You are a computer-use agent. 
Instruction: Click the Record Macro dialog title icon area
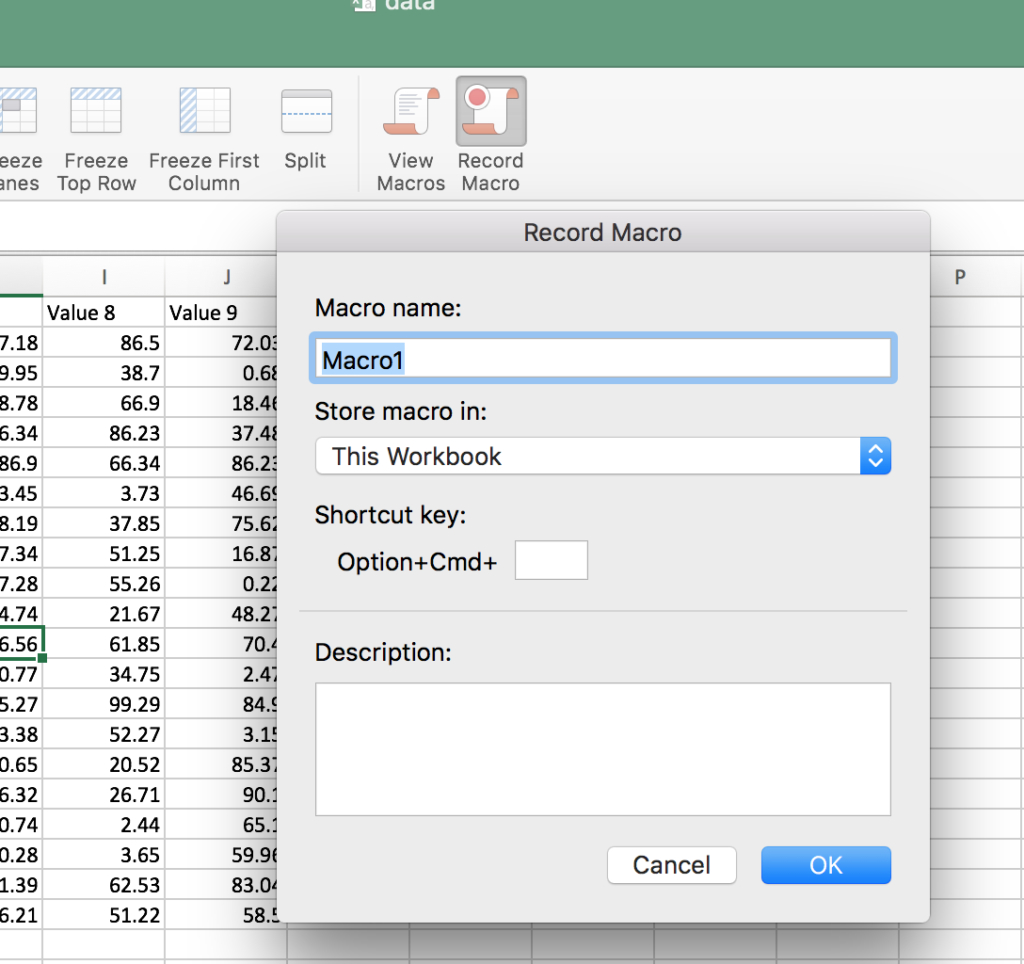coord(602,232)
